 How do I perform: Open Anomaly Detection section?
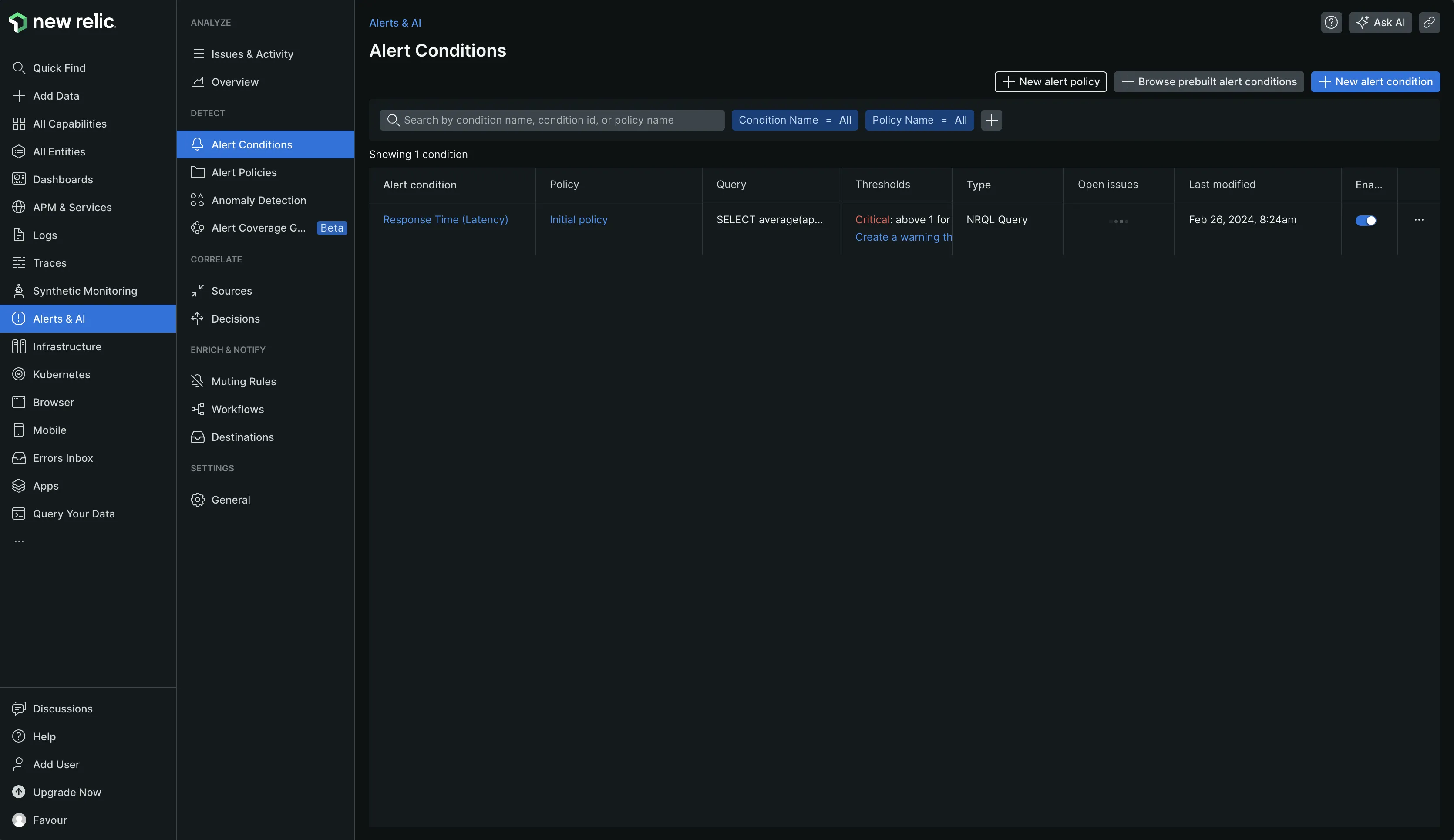click(x=259, y=200)
